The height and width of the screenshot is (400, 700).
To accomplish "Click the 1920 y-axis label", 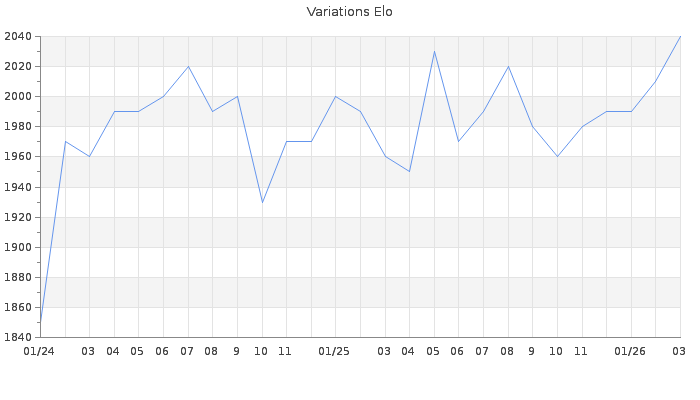I will (18, 217).
